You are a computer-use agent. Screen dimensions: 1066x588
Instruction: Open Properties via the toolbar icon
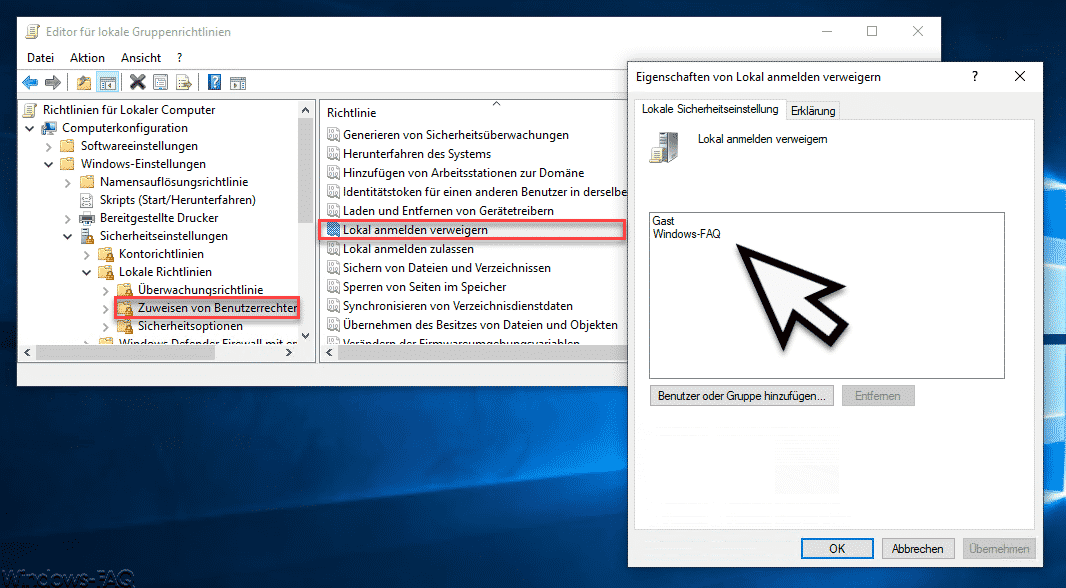tap(160, 83)
